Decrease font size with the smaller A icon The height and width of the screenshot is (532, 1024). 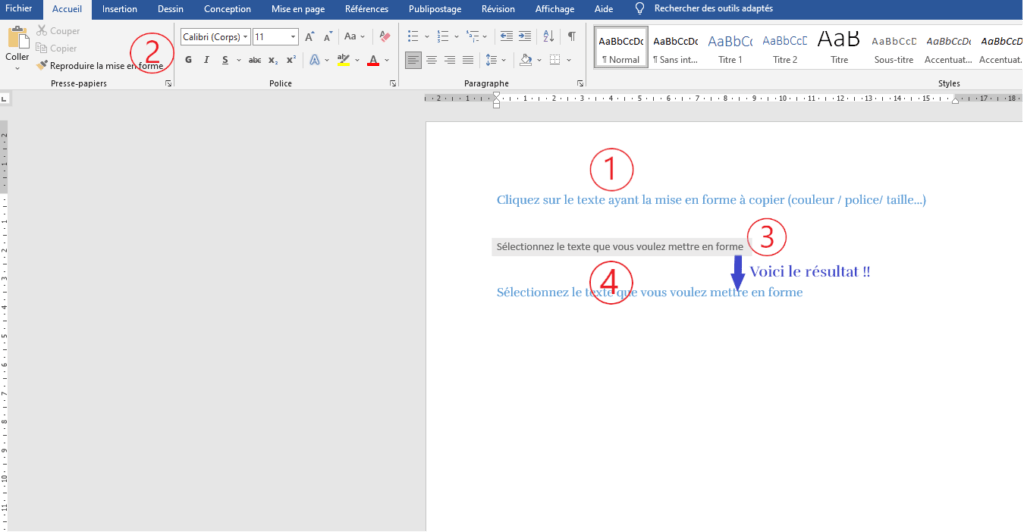click(x=328, y=37)
